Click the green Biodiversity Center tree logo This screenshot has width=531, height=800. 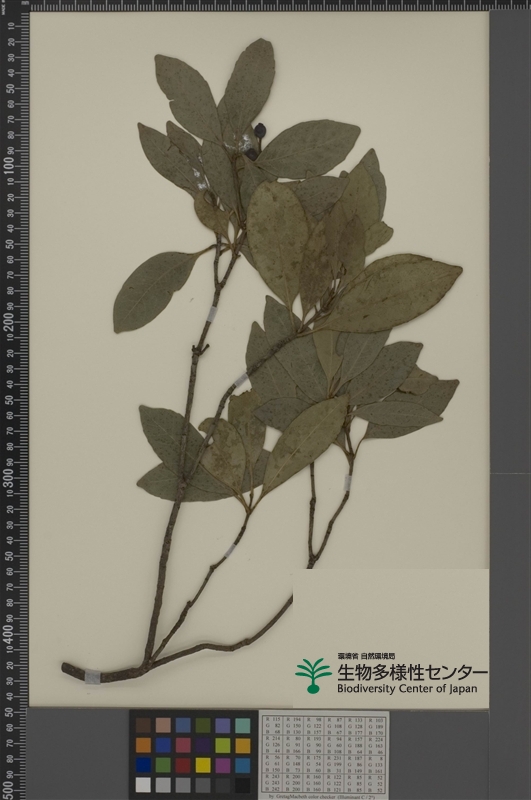tap(313, 676)
